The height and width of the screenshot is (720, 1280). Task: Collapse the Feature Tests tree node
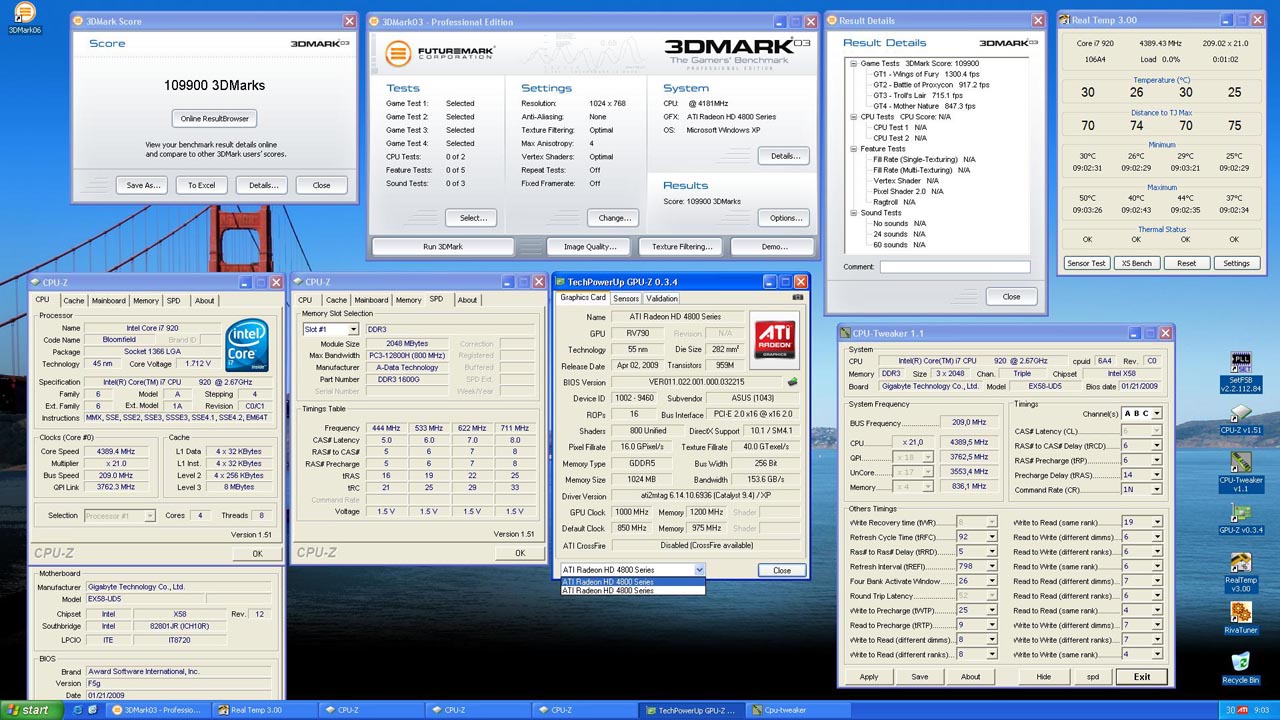pyautogui.click(x=852, y=149)
